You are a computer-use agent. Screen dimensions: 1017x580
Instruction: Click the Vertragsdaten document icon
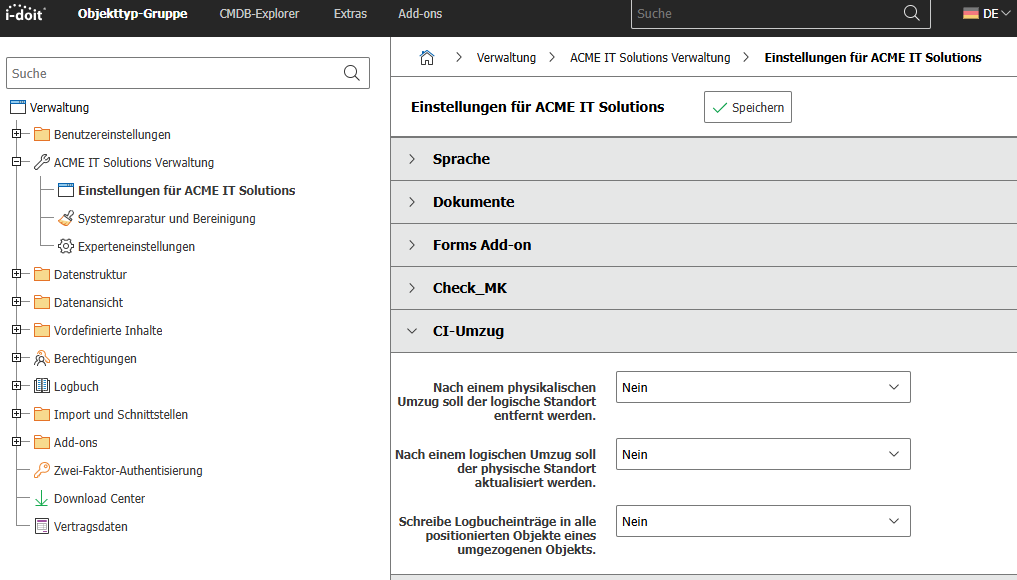42,526
